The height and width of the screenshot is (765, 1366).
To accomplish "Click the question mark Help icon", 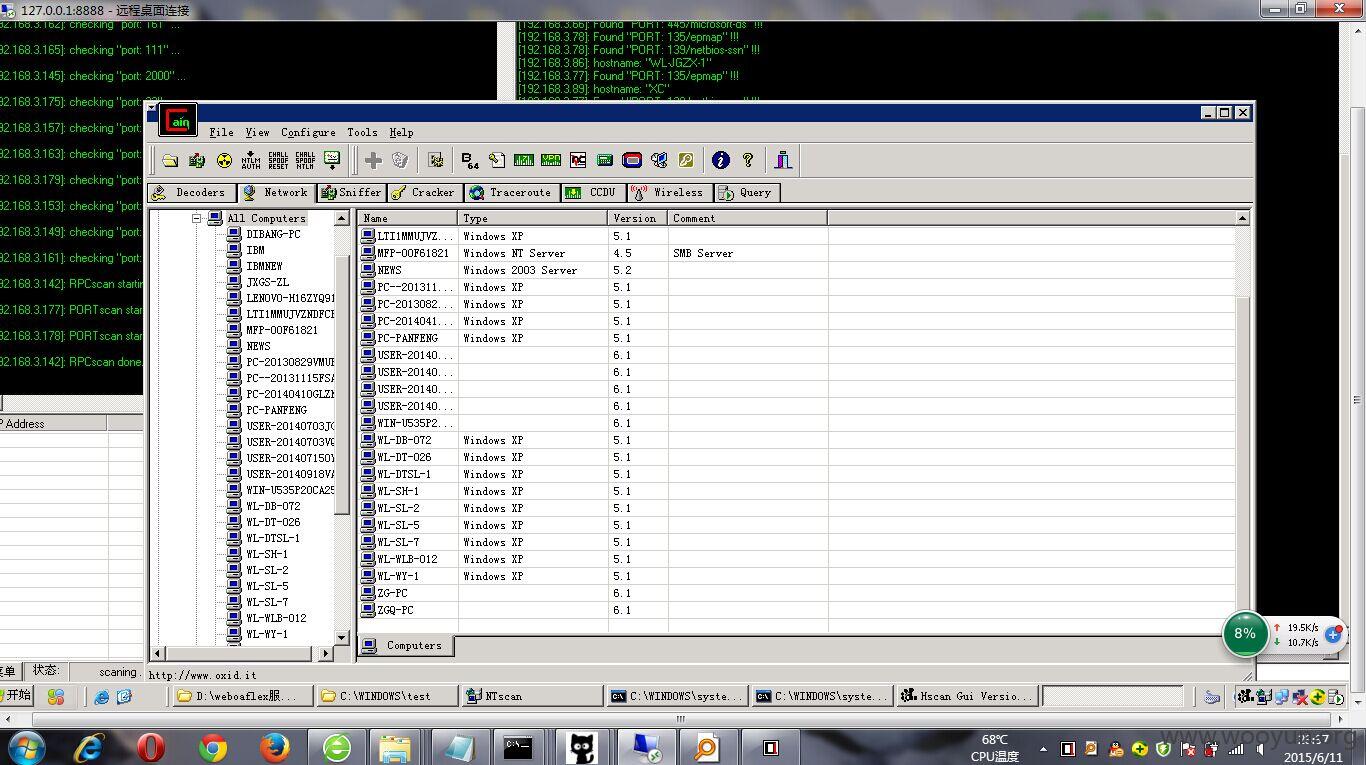I will tap(748, 160).
